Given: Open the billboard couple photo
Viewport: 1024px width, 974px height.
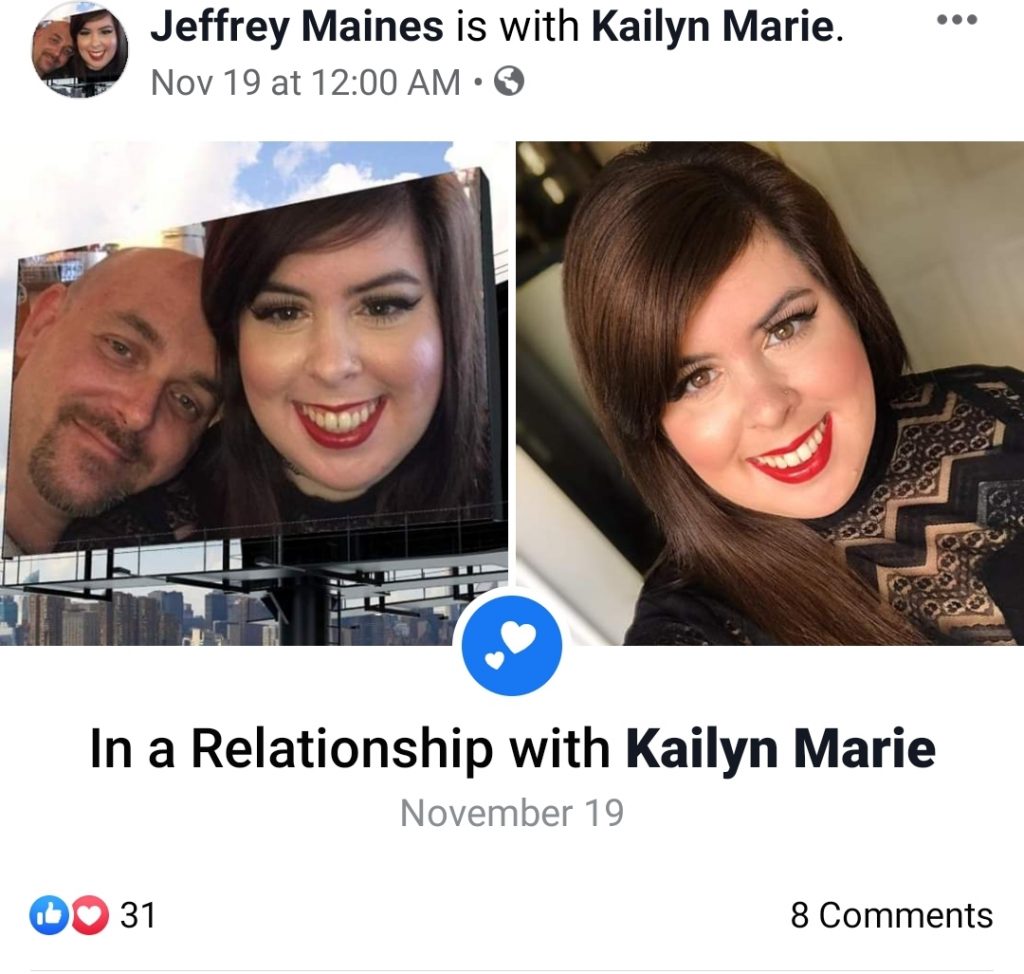Looking at the screenshot, I should click(x=254, y=393).
